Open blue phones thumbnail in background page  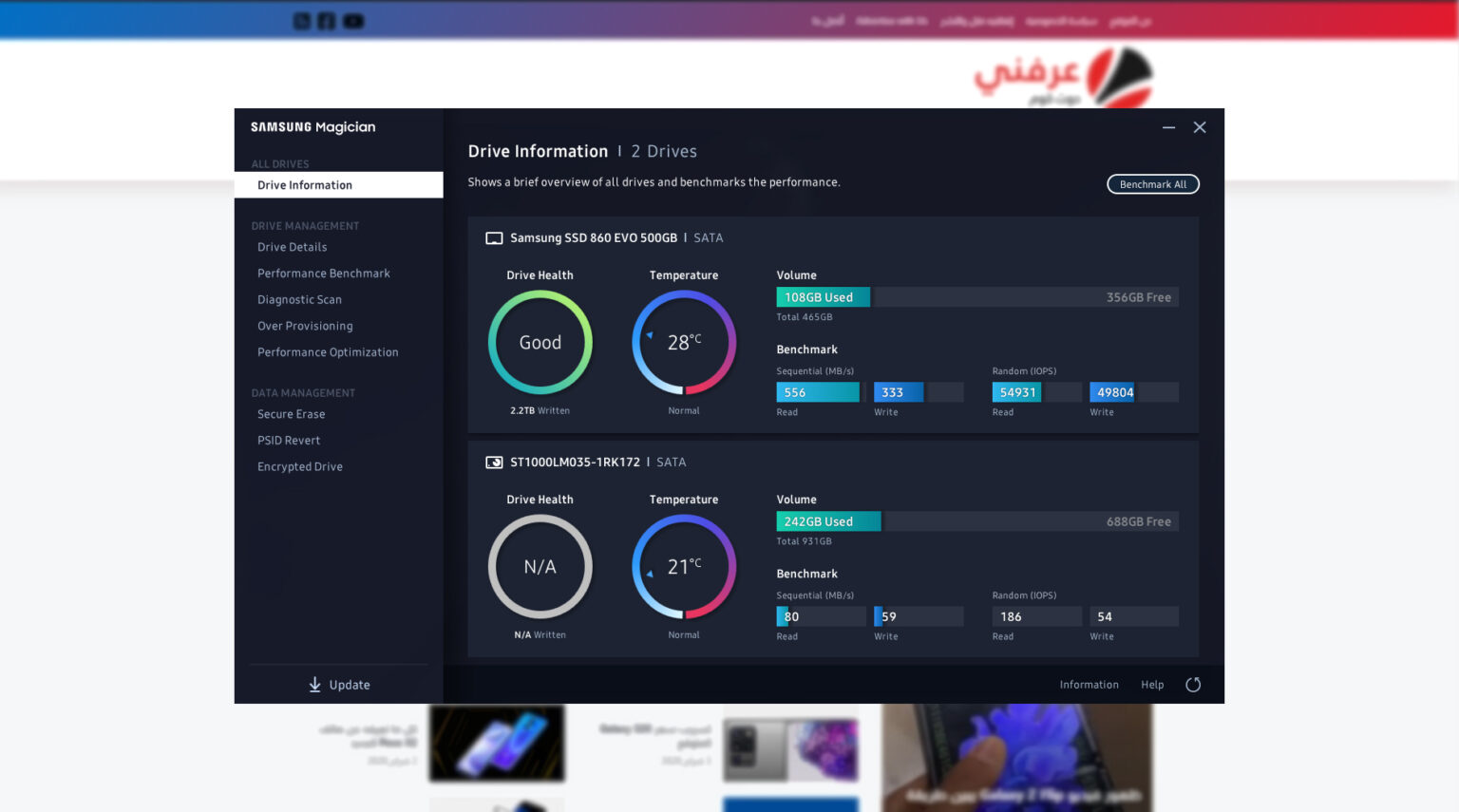click(x=497, y=744)
